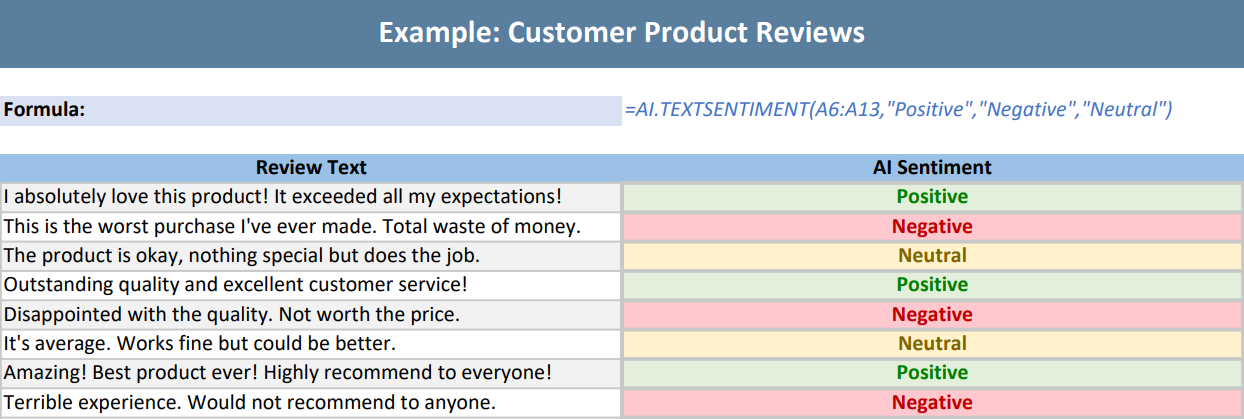The image size is (1244, 419).
Task: Click Negative sentiment for 'worst purchase' review
Action: [932, 227]
